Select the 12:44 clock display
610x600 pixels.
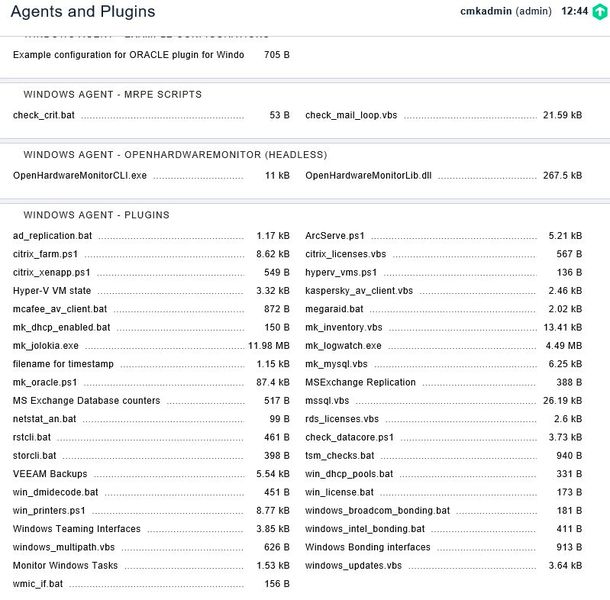[574, 11]
